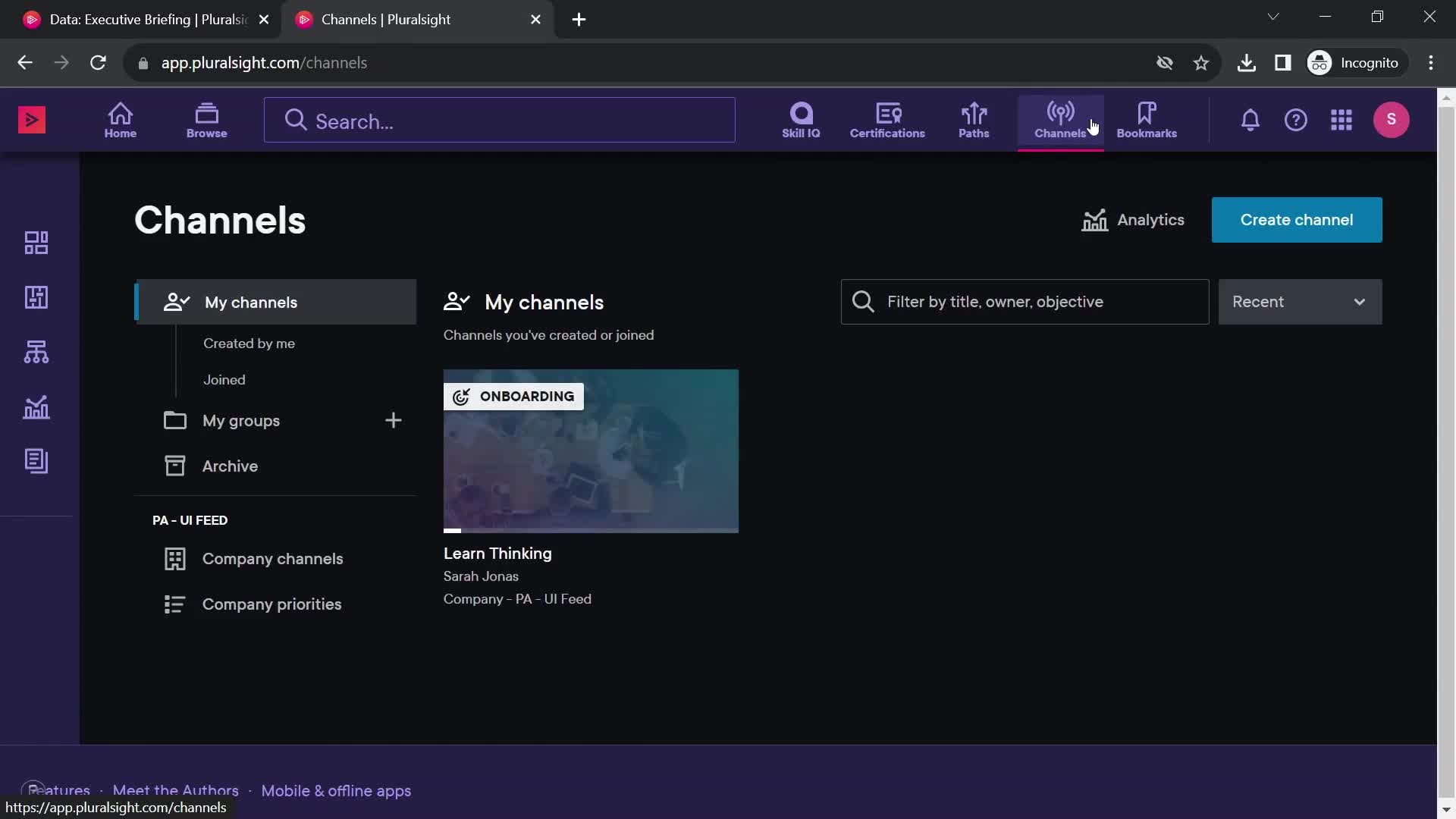
Task: Select Company priorities menu item
Action: click(272, 604)
